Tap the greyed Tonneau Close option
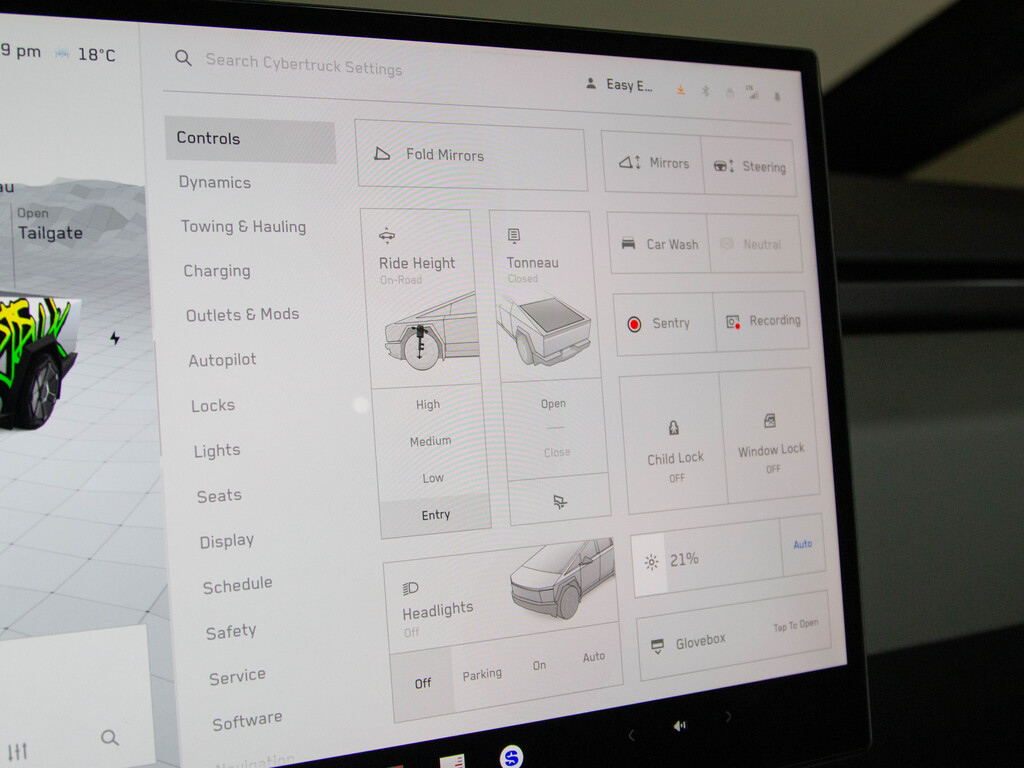Screen dimensions: 1024x768 (556, 452)
